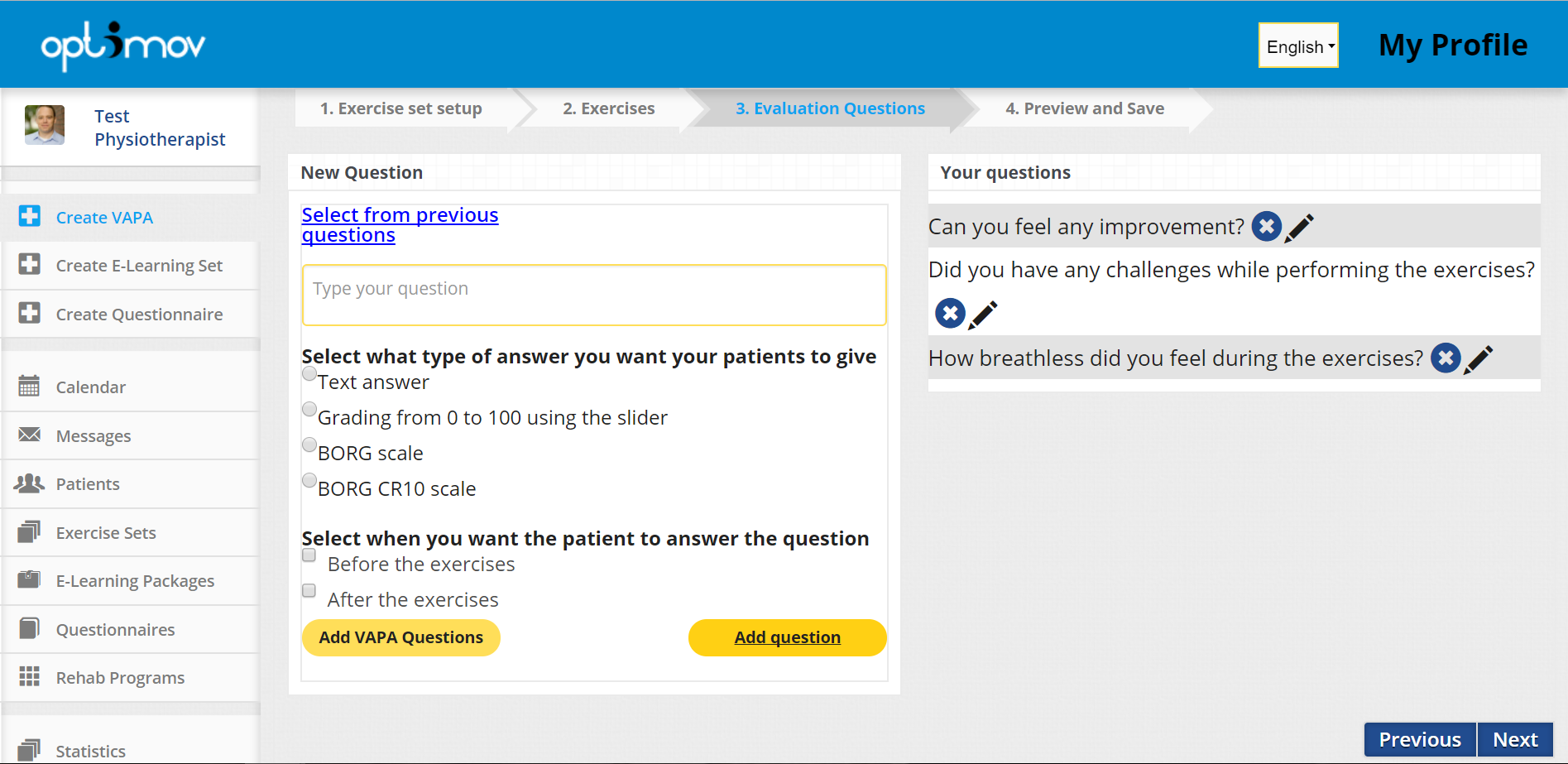Open Messages envelope icon in sidebar
This screenshot has width=1568, height=764.
pyautogui.click(x=30, y=435)
